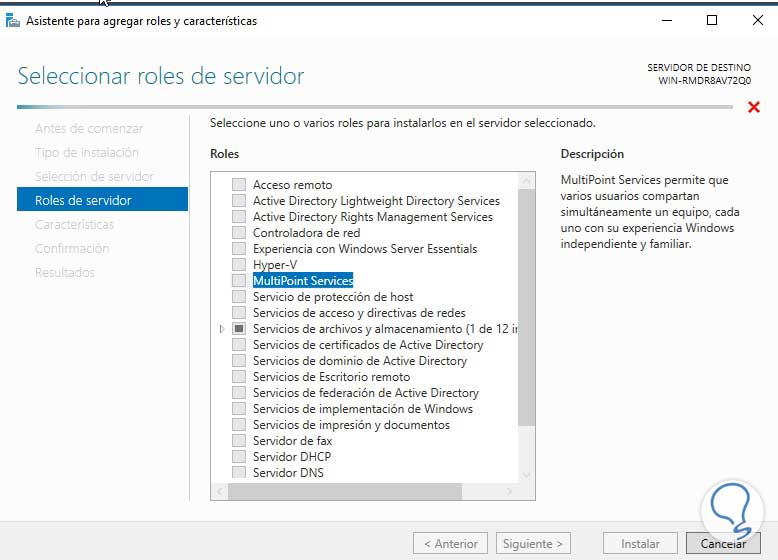This screenshot has width=778, height=560.
Task: Select the Roles de servidor step
Action: (102, 200)
